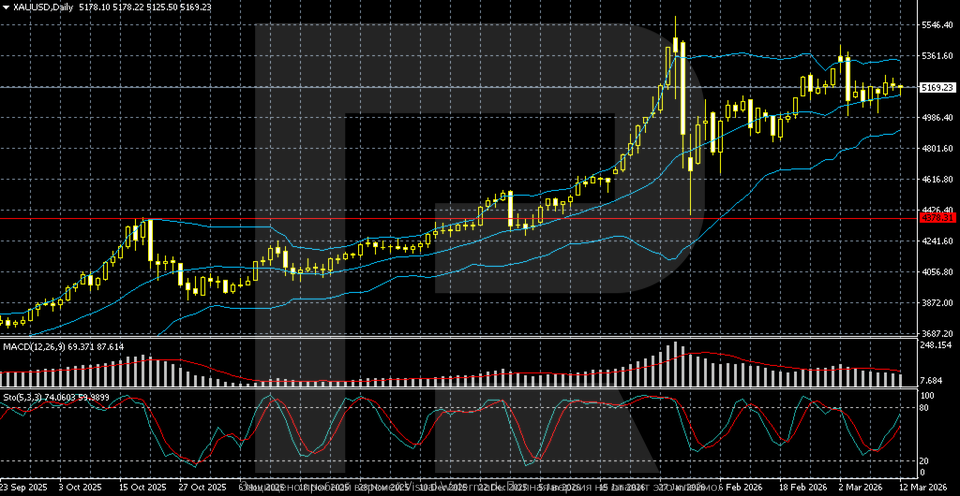This screenshot has height=496, width=960.
Task: Click the XAUUSD,Daily chart title text
Action: (44, 6)
